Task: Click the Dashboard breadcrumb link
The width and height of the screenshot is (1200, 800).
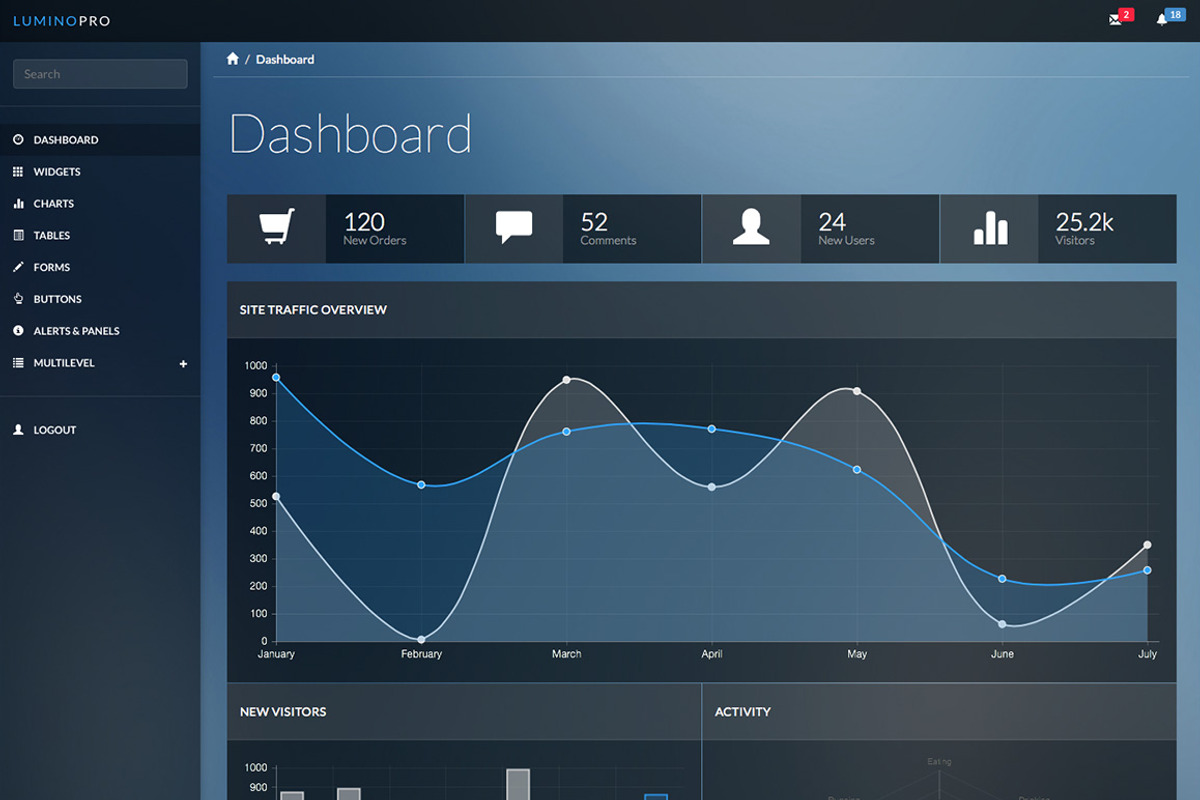Action: tap(285, 59)
